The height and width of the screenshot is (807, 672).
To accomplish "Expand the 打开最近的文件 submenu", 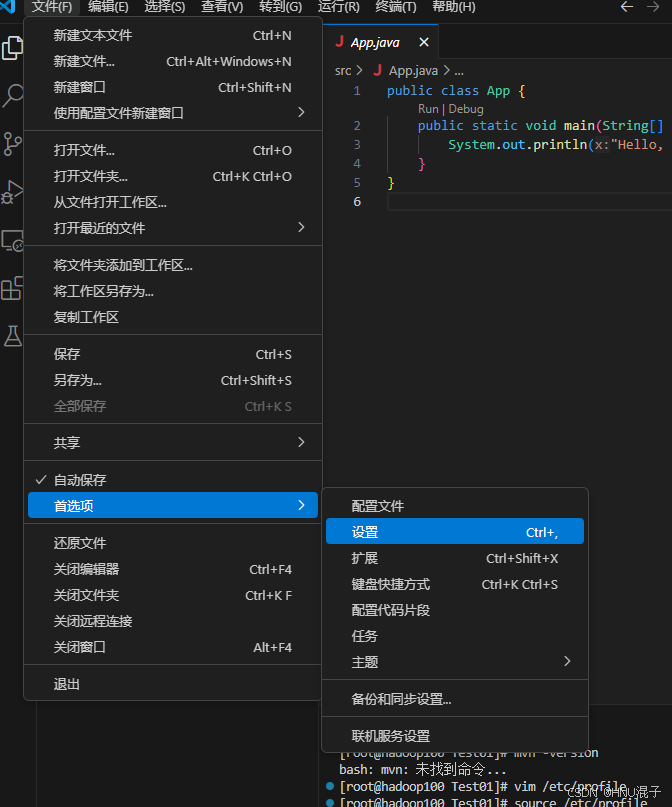I will point(172,228).
